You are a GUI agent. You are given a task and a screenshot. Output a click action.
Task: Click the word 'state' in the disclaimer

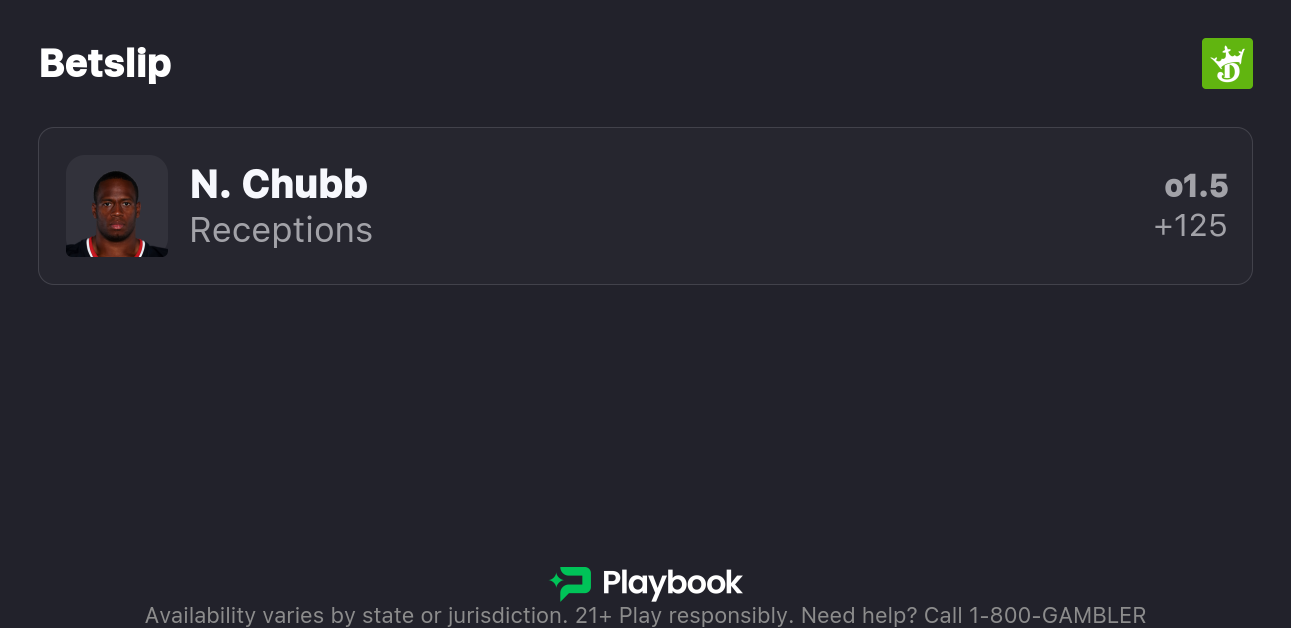[379, 615]
